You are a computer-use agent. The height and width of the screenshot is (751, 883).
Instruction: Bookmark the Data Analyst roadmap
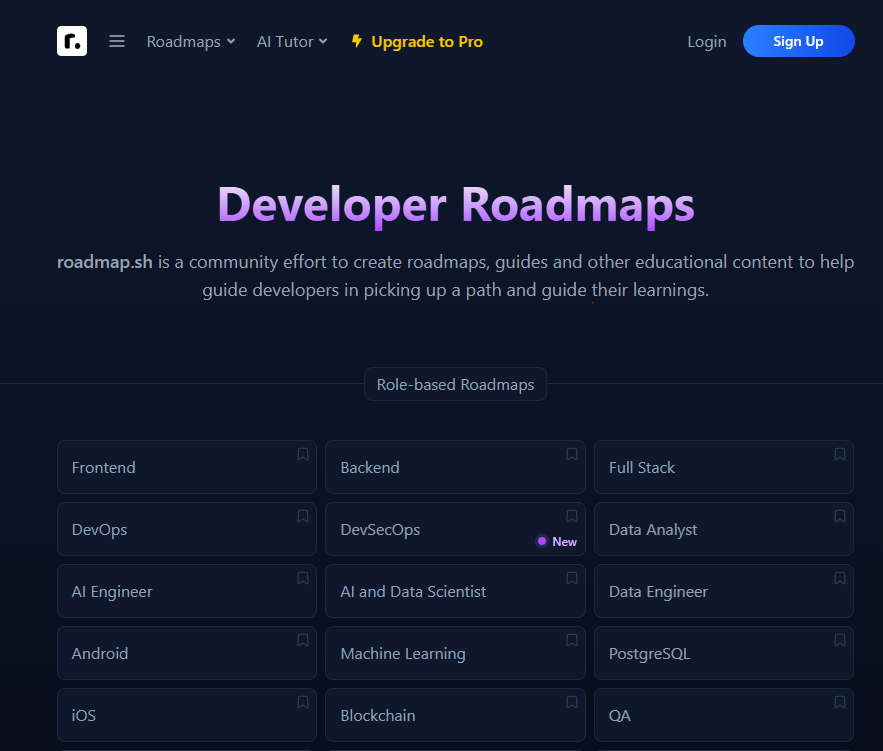click(840, 516)
